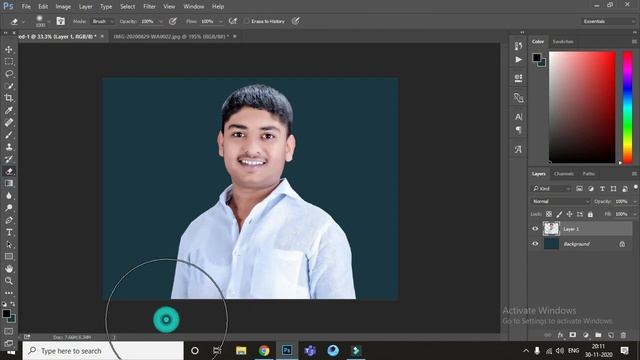Hide the Background layer eye icon
The height and width of the screenshot is (360, 640).
(x=535, y=244)
